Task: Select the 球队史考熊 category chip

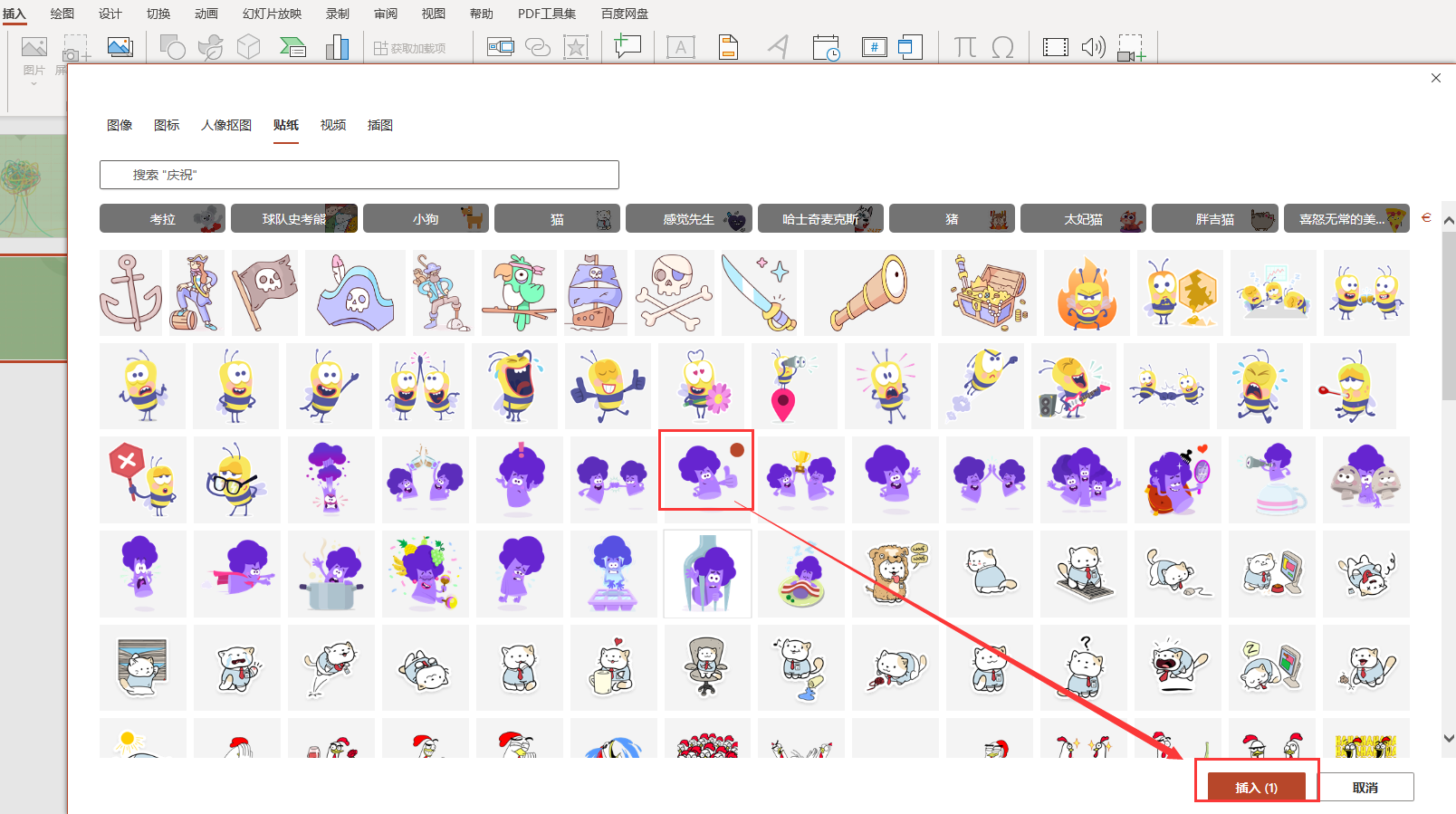Action: (294, 219)
